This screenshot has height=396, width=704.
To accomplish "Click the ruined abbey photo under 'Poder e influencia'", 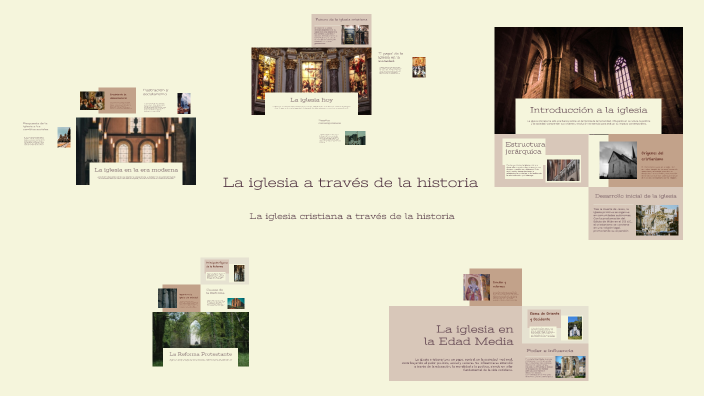I will [x=570, y=367].
